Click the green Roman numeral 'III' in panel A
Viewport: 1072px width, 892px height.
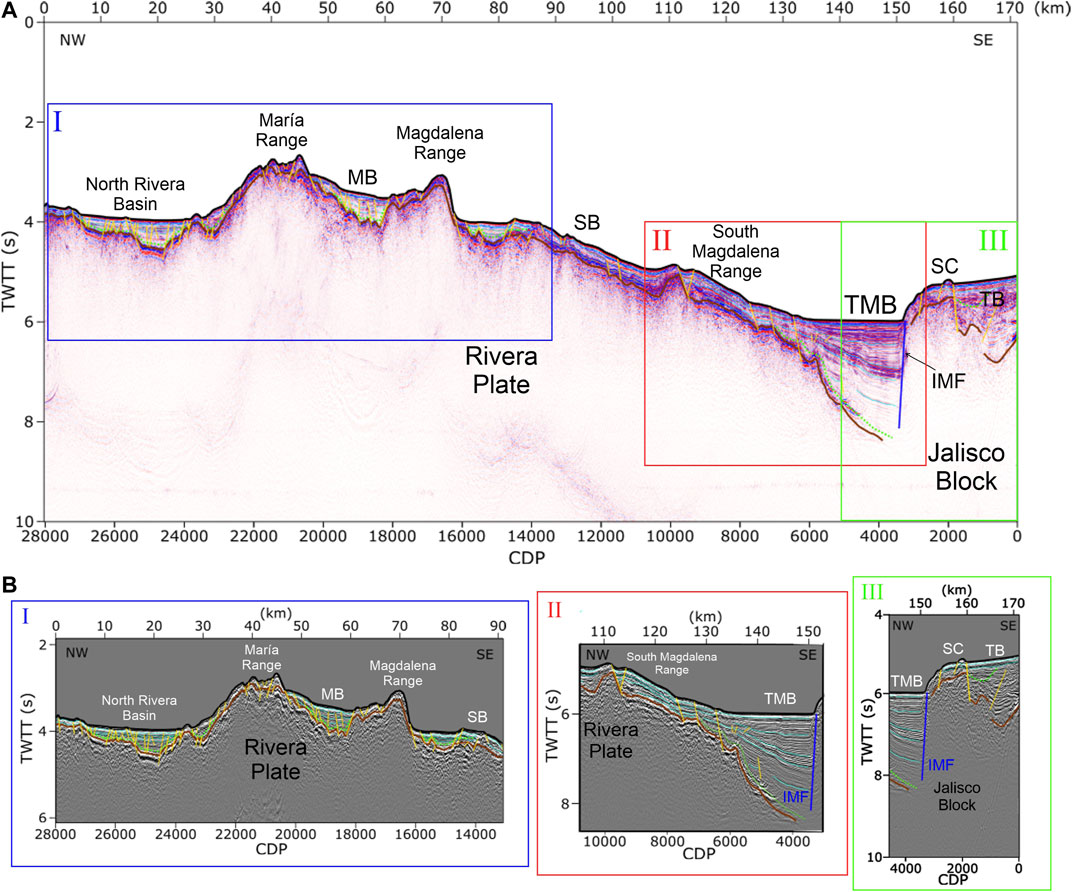pyautogui.click(x=993, y=241)
